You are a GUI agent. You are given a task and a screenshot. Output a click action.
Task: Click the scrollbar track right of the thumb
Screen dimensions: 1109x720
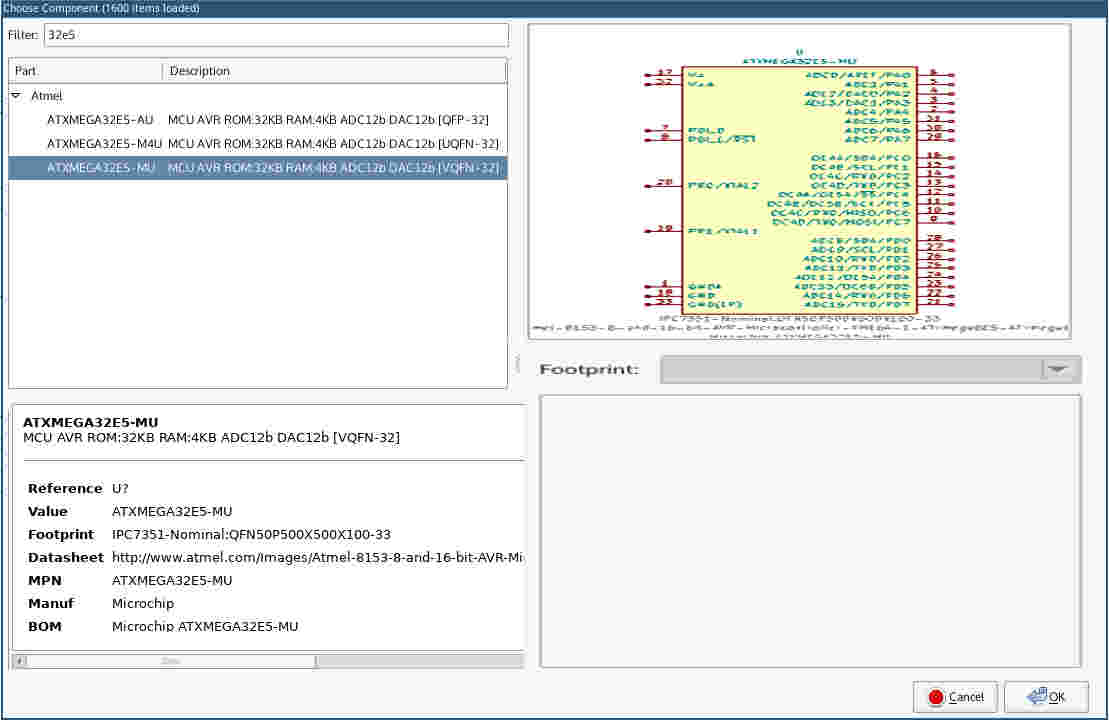point(418,661)
